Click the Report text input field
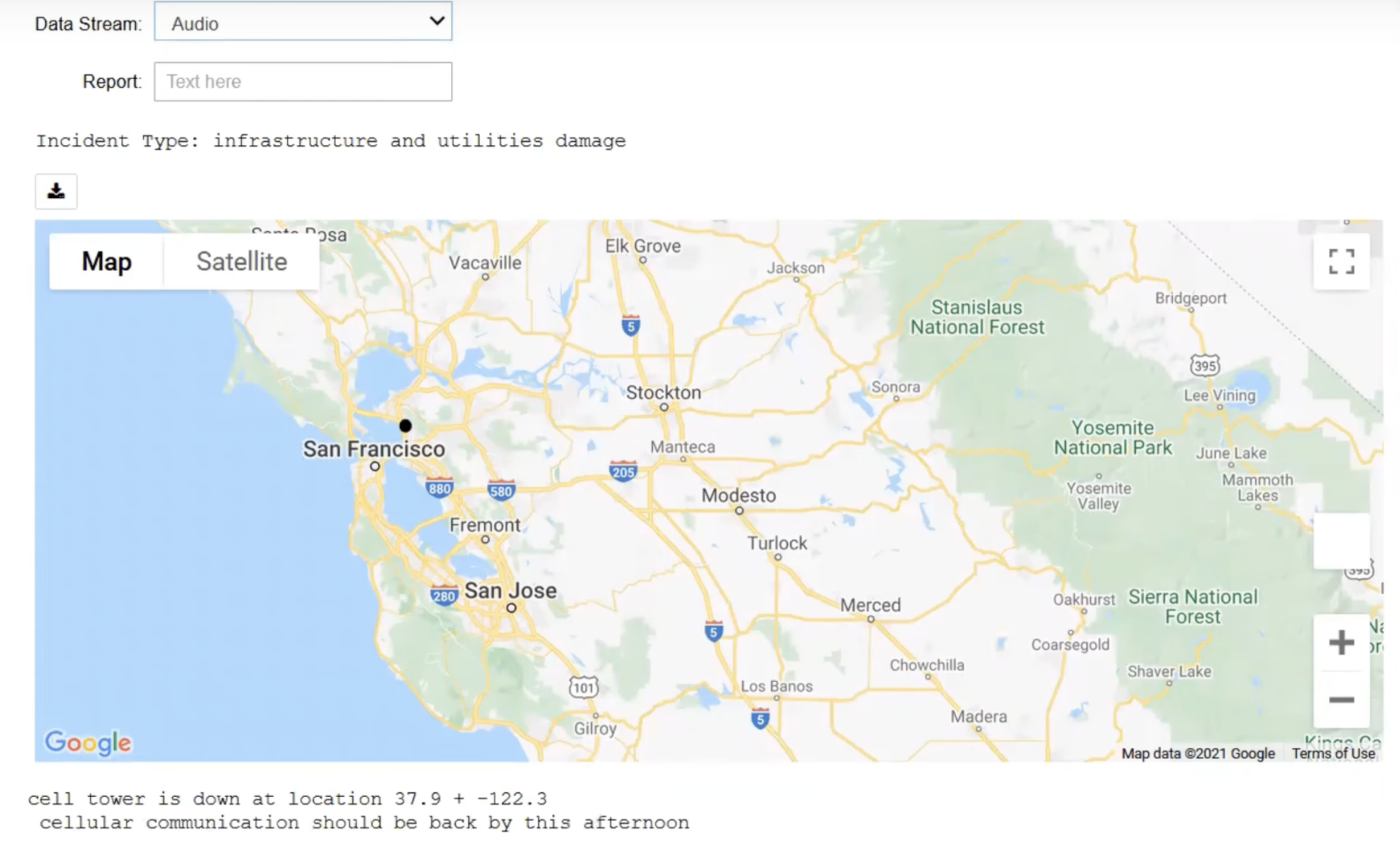Image resolution: width=1400 pixels, height=841 pixels. pyautogui.click(x=303, y=81)
